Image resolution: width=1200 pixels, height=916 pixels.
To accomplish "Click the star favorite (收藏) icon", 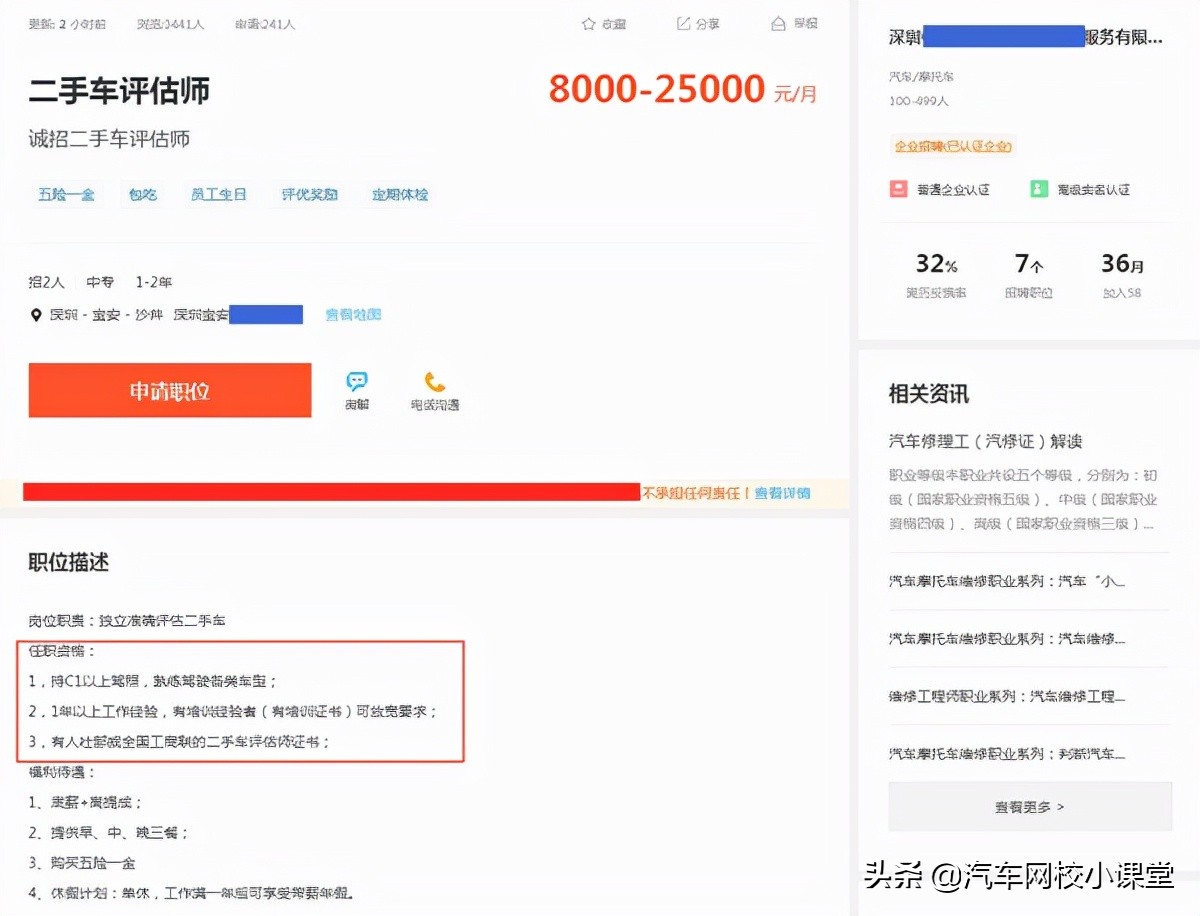I will coord(589,24).
